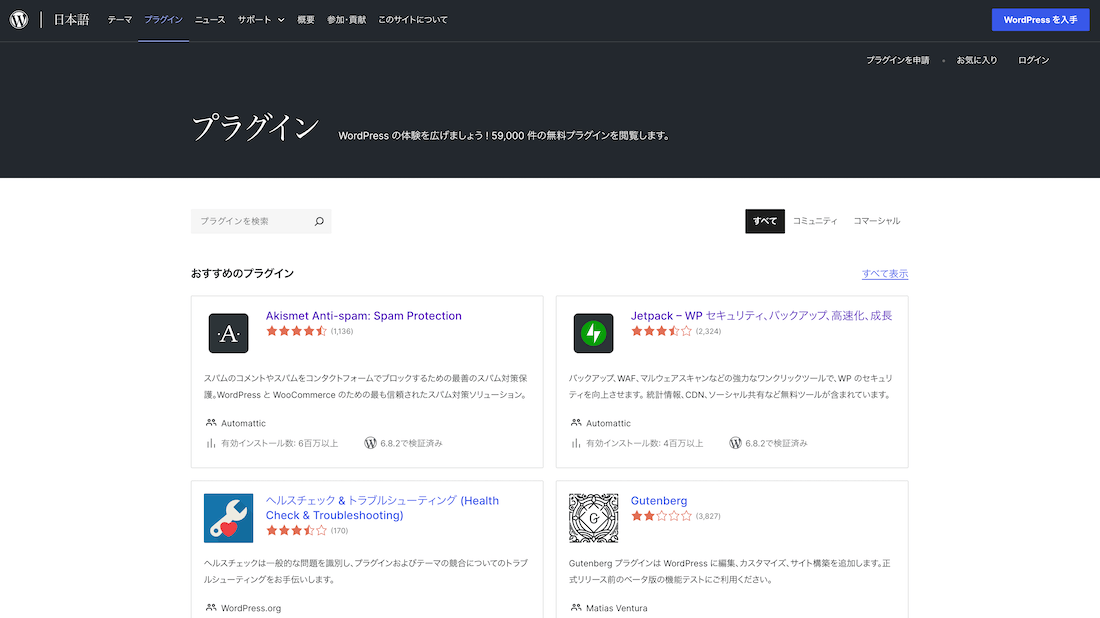1100x618 pixels.
Task: Select the コミュニティ filter tab
Action: 815,221
